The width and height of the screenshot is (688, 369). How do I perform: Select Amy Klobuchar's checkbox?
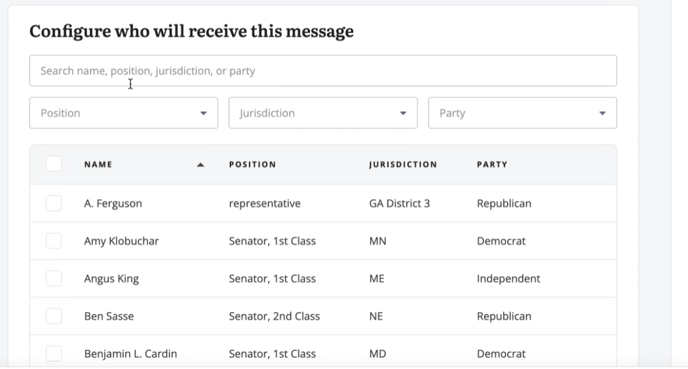tap(54, 241)
